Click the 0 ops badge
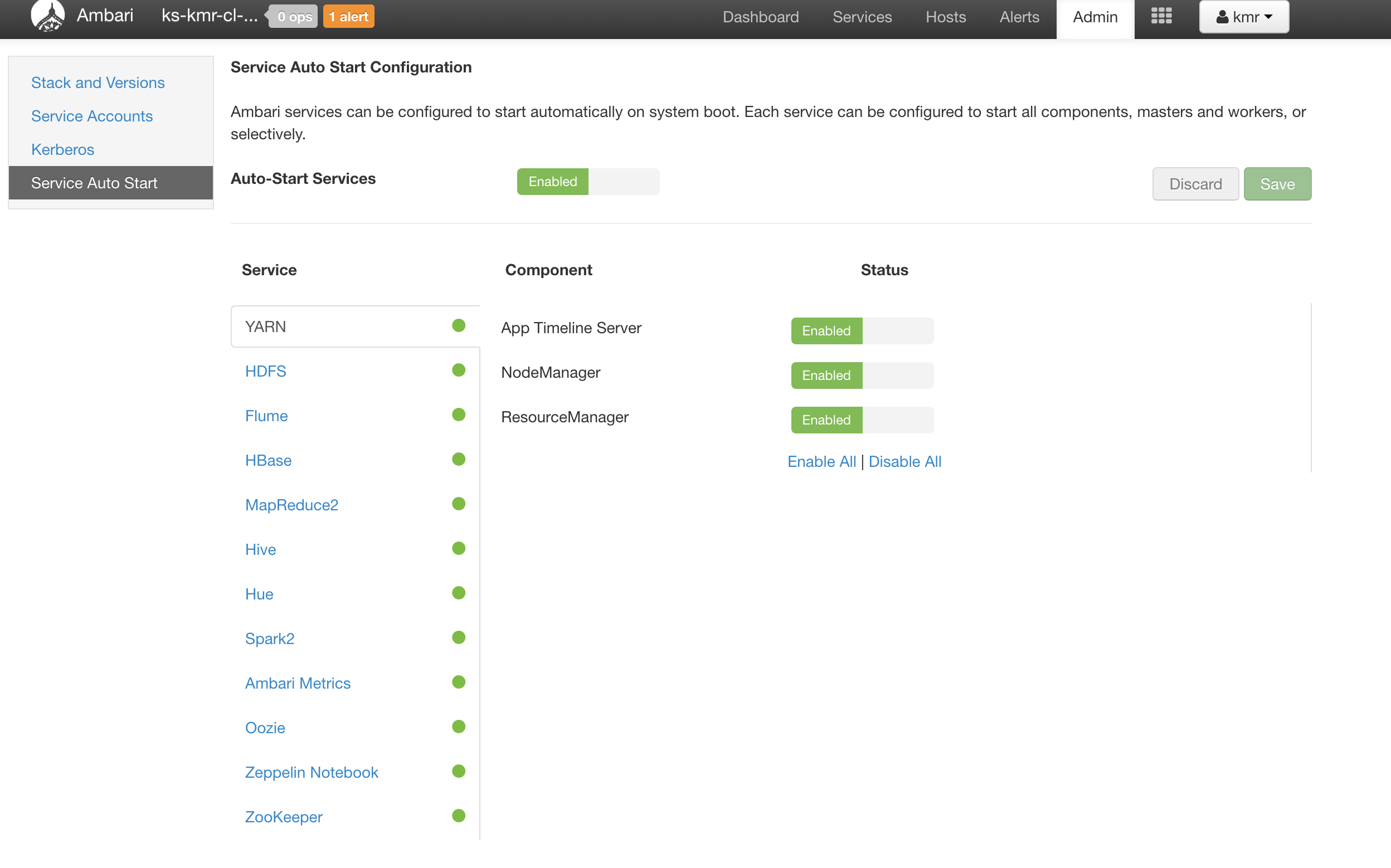Viewport: 1391px width, 868px height. tap(293, 16)
